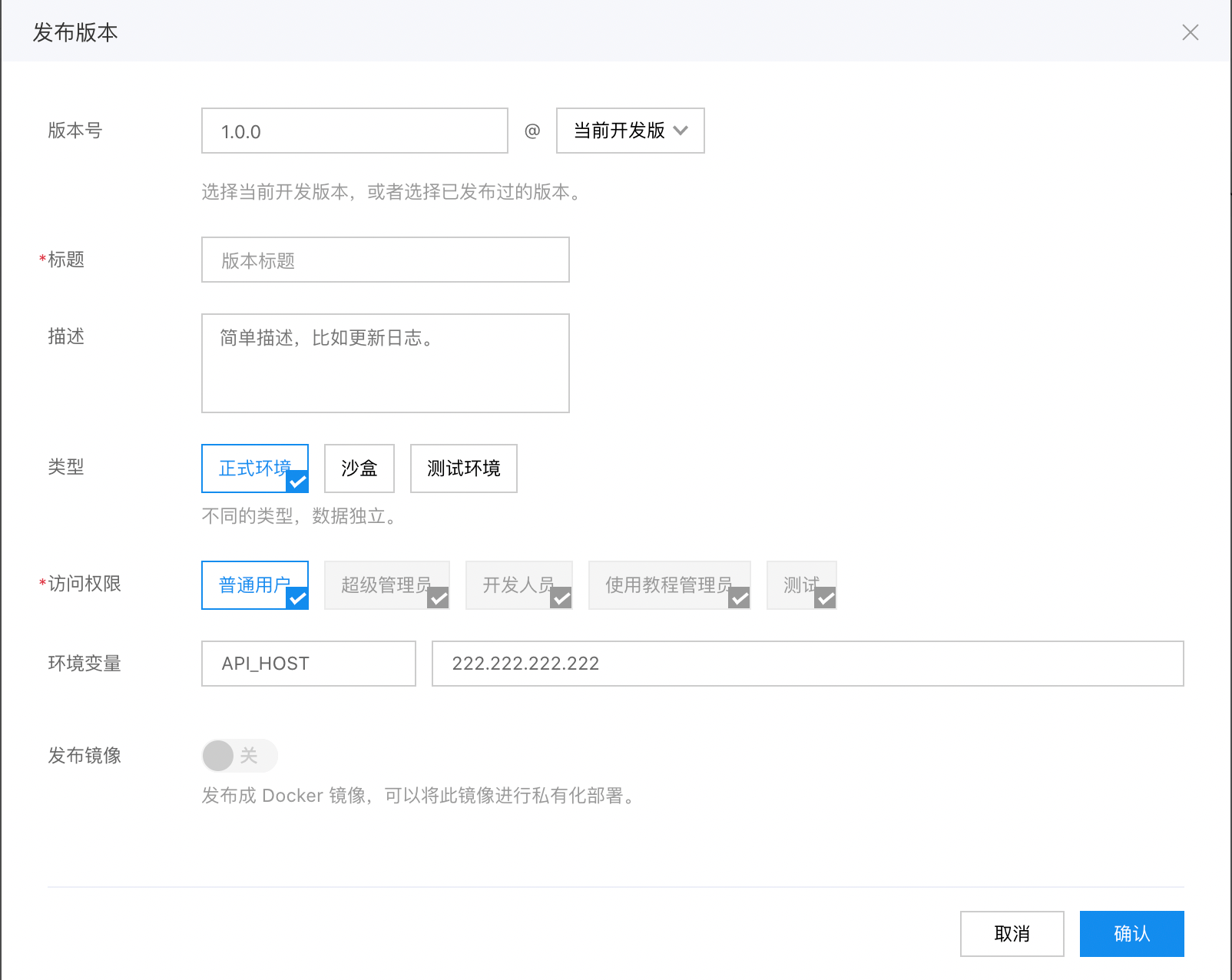The width and height of the screenshot is (1232, 980).
Task: Toggle 使用教程管理员 access permission
Action: point(669,584)
